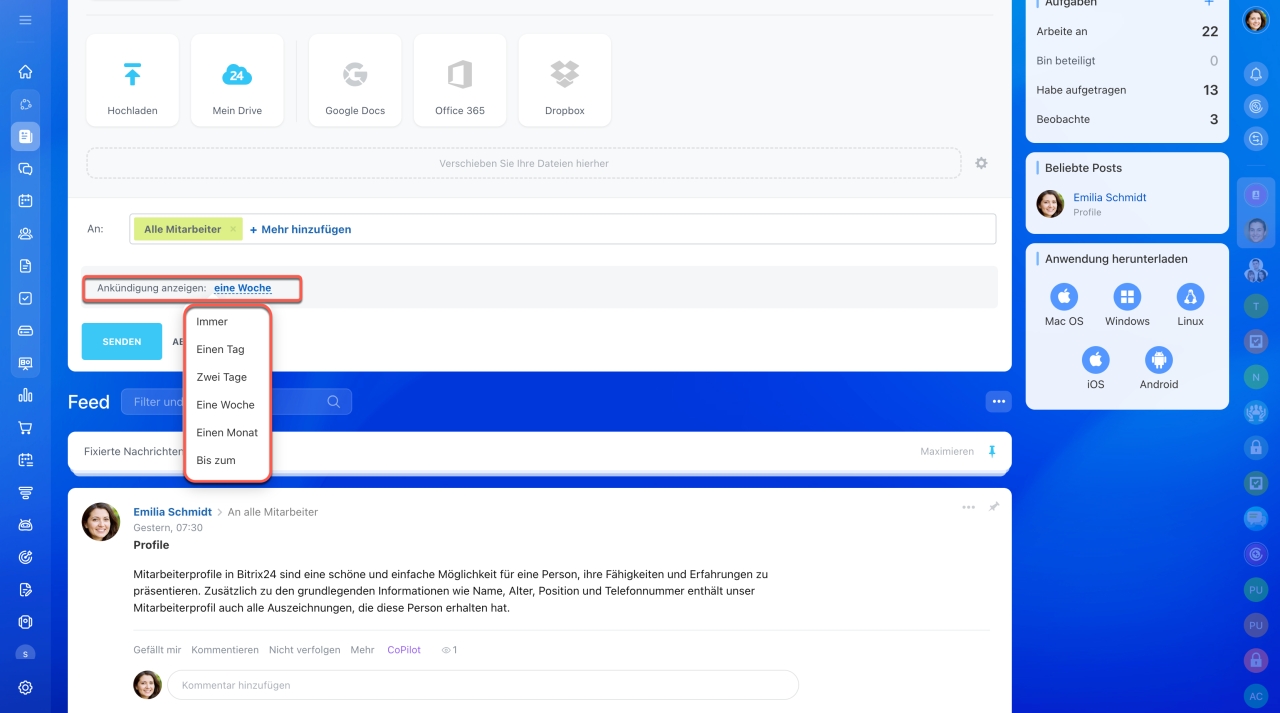Open the tasks checkmark icon in sidebar
Image resolution: width=1280 pixels, height=713 pixels.
26,298
